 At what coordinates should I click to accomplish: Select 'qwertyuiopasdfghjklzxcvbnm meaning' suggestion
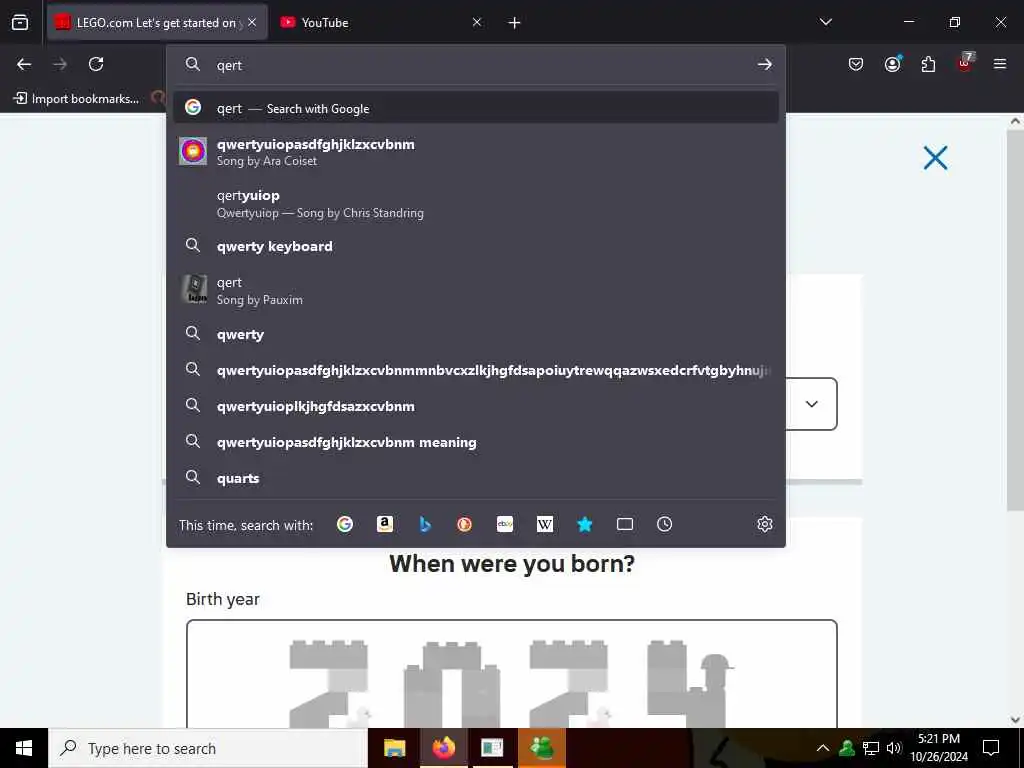coord(475,442)
